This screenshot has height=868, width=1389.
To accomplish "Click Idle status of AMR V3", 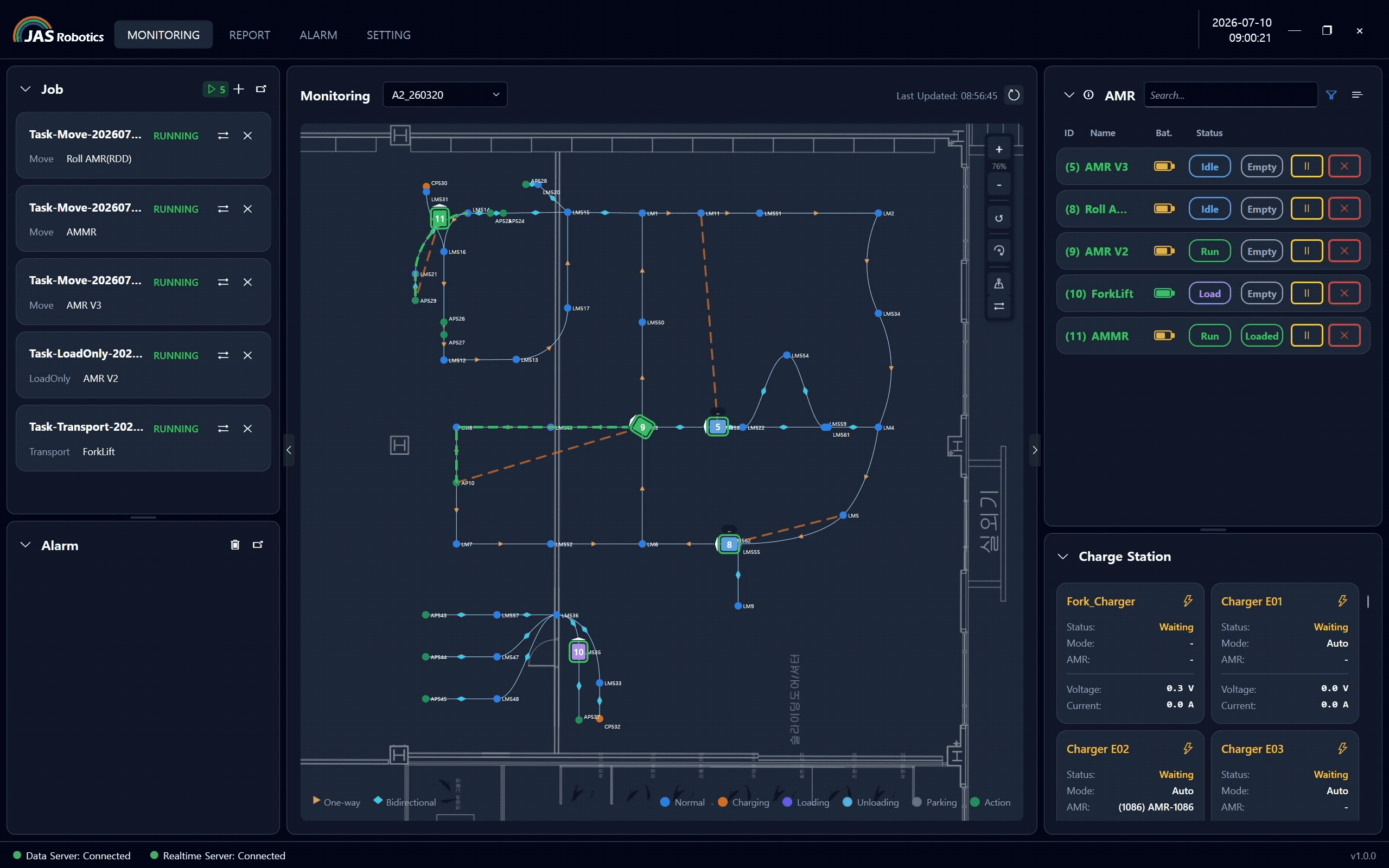I will coord(1209,167).
